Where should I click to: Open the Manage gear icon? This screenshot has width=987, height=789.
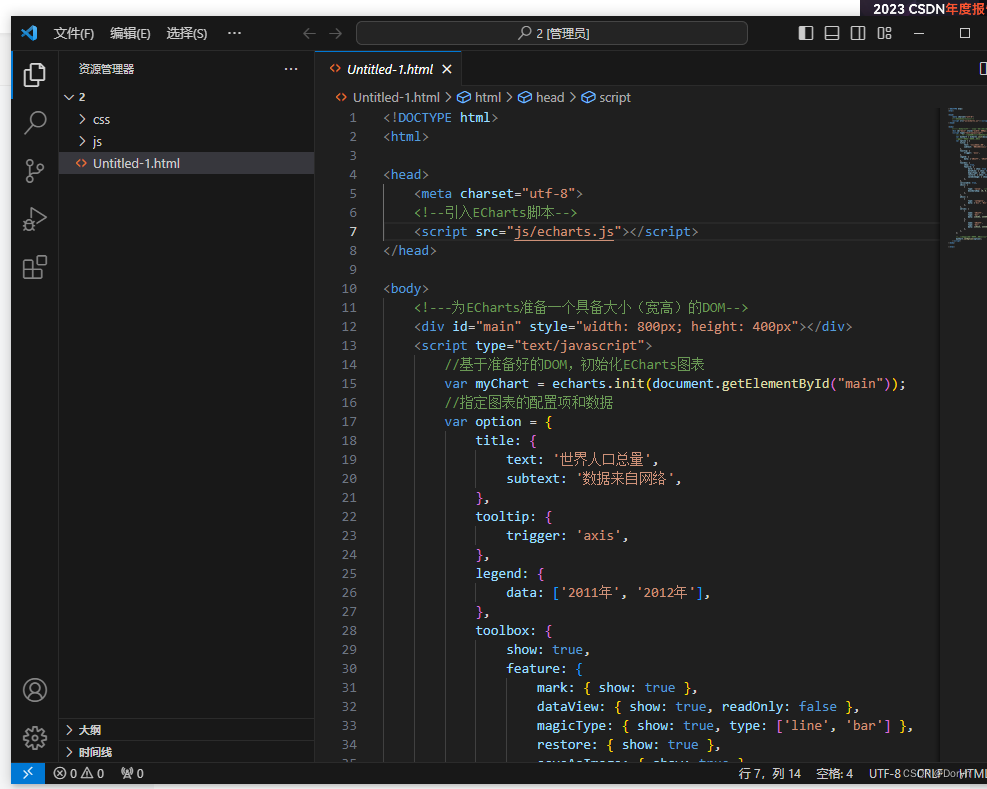click(x=35, y=737)
